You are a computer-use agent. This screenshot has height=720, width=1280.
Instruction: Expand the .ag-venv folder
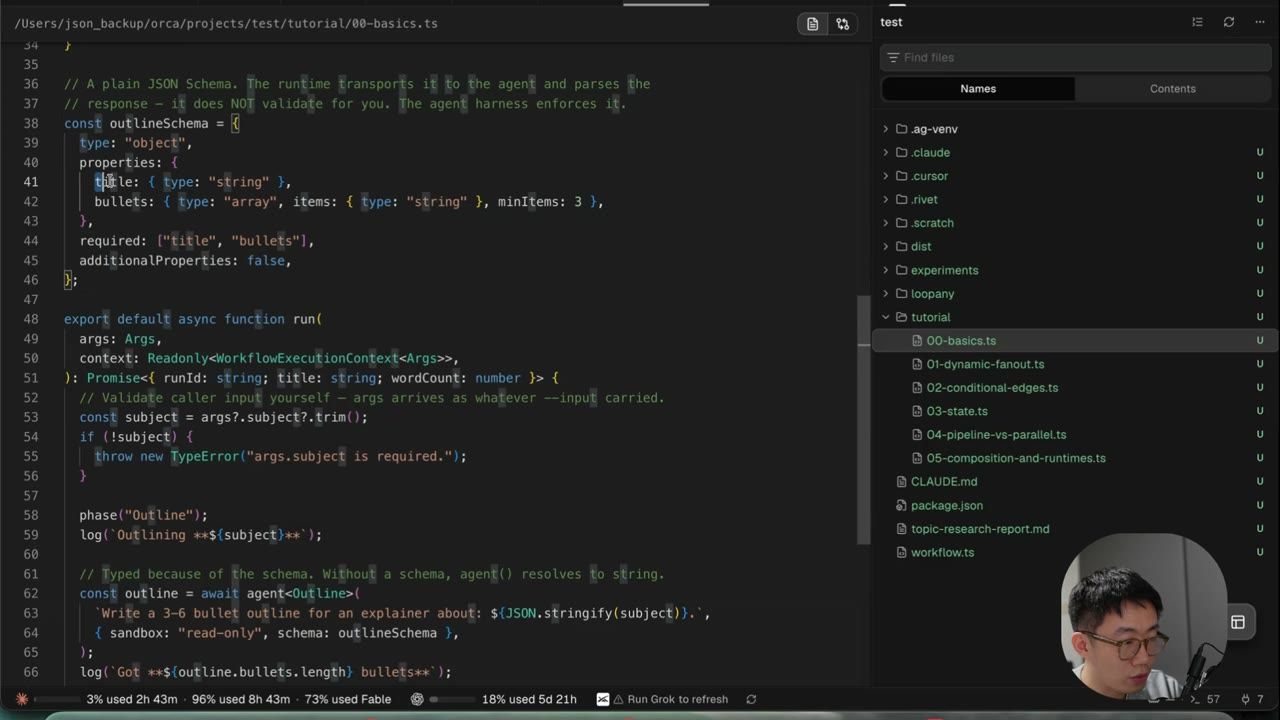click(885, 129)
